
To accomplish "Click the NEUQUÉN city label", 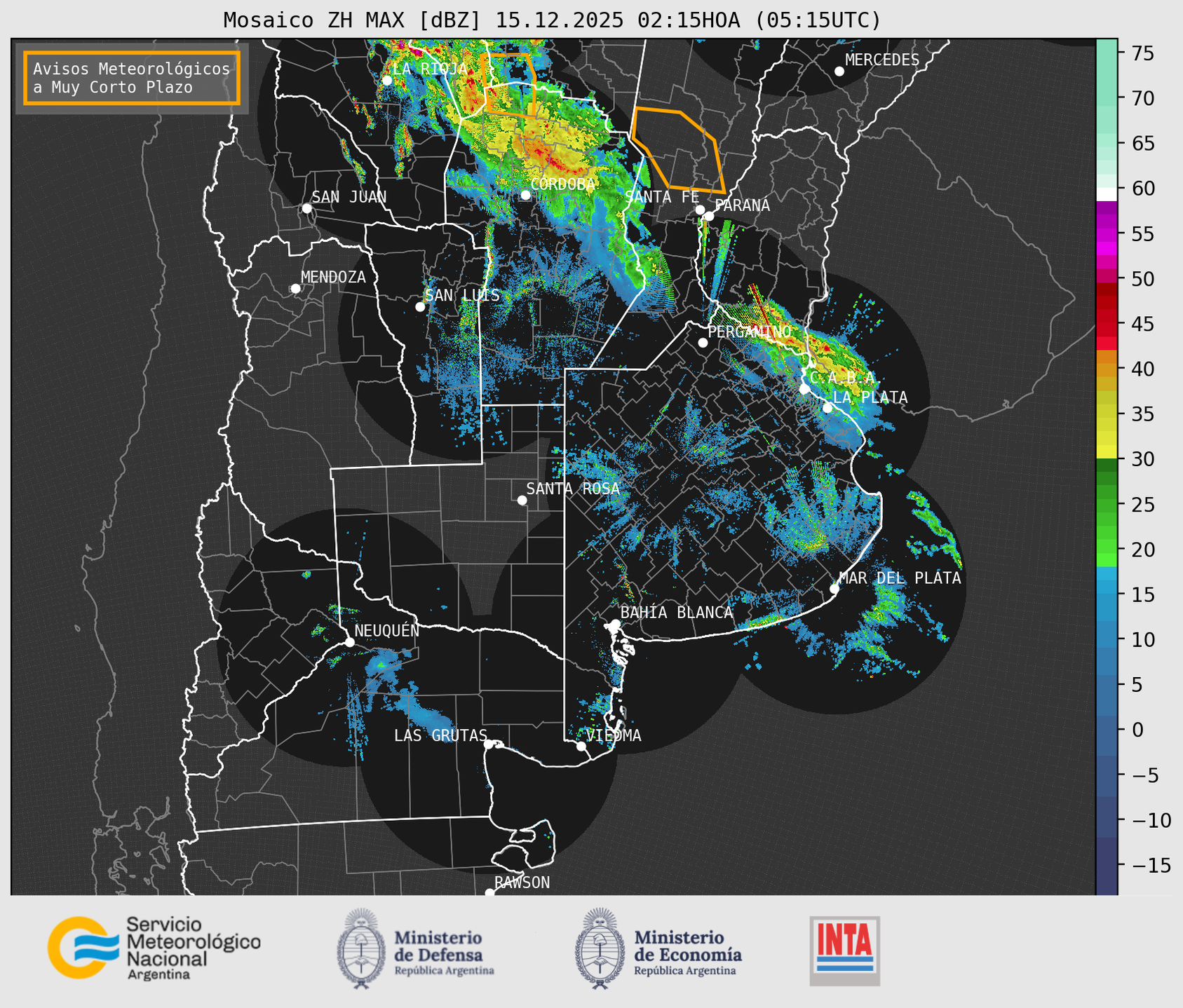I will point(386,631).
